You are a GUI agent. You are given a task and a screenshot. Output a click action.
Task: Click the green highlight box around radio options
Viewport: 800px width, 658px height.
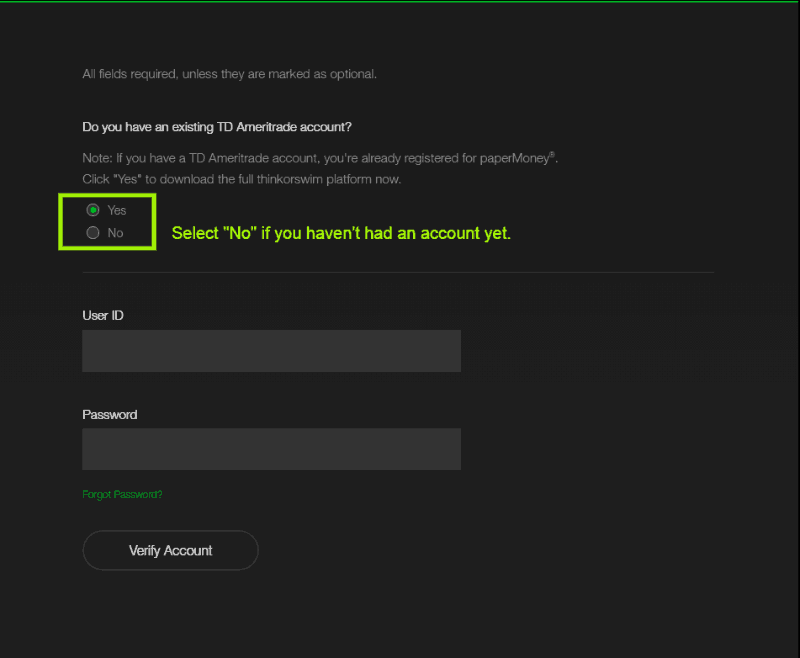[107, 248]
